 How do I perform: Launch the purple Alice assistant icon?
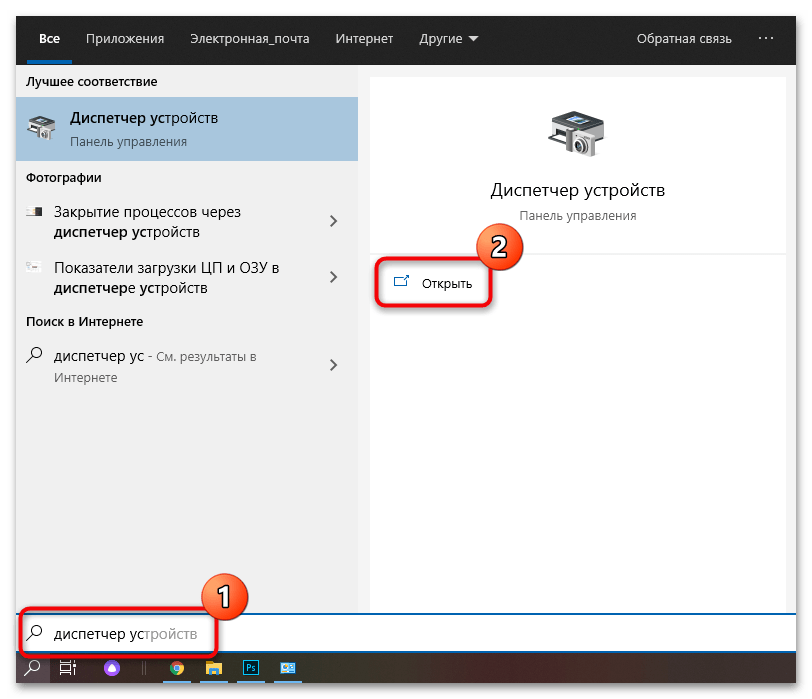(x=112, y=668)
